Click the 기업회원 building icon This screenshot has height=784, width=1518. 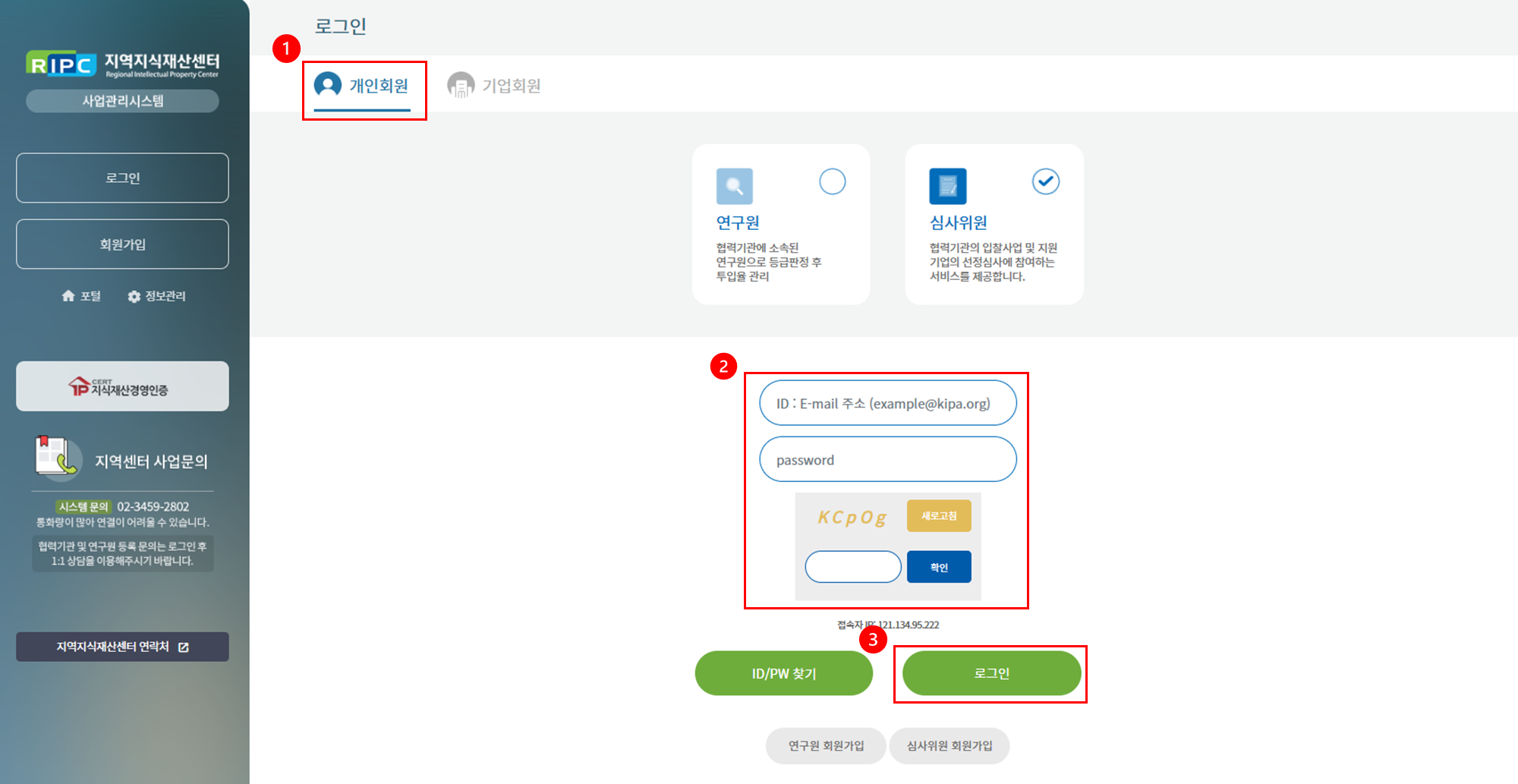point(460,85)
